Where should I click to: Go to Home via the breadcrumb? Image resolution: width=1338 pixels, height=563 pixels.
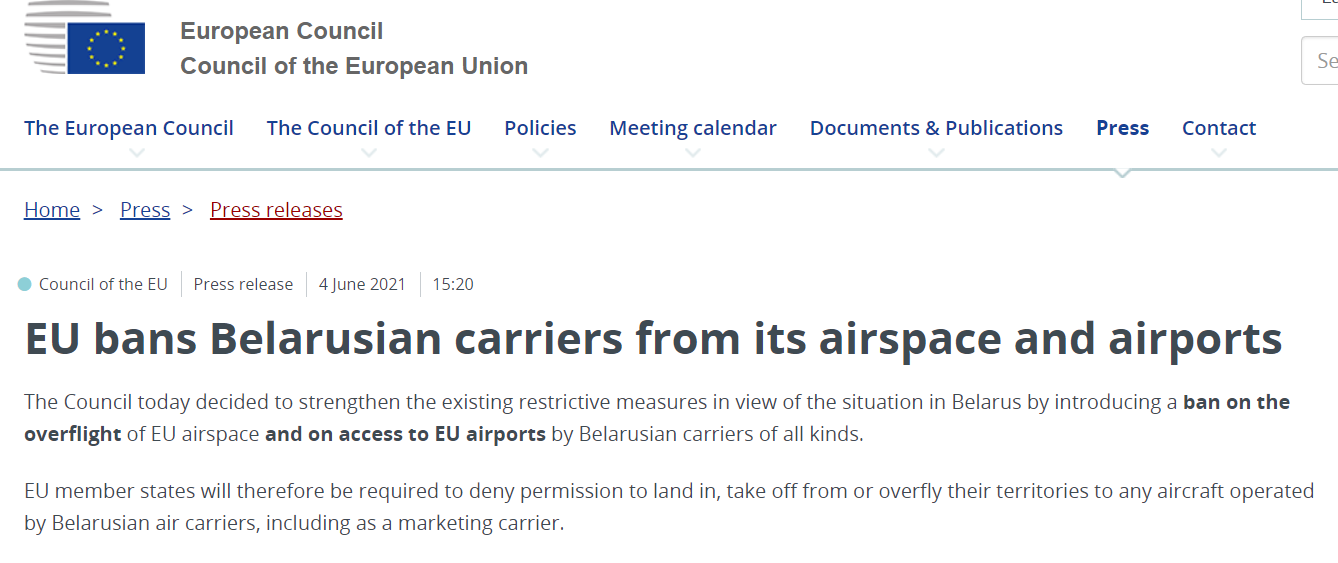click(x=52, y=210)
